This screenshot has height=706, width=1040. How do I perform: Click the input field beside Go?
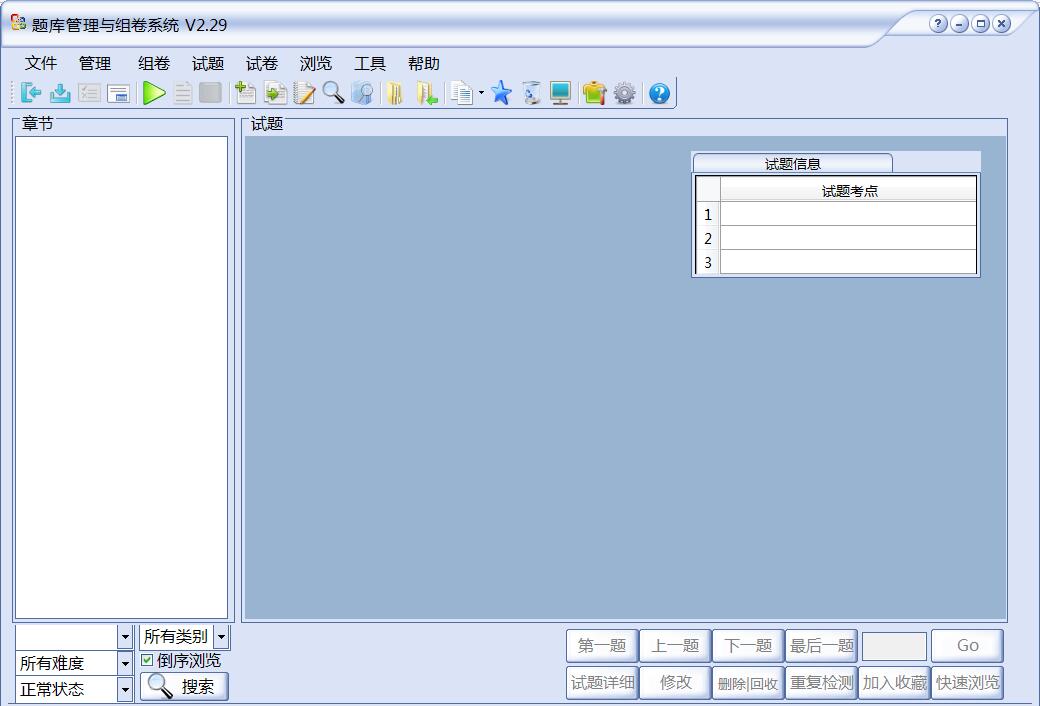(x=894, y=645)
